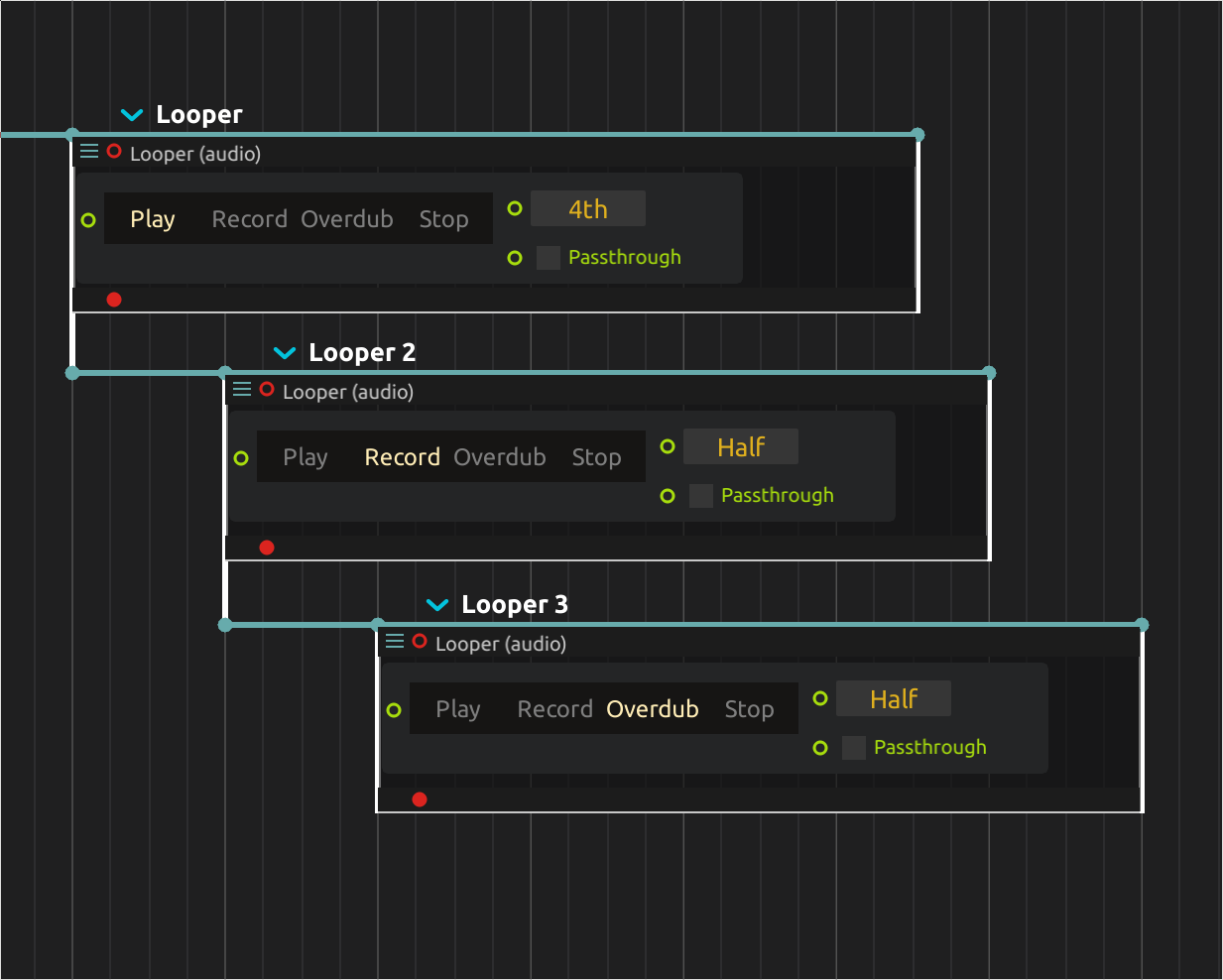The height and width of the screenshot is (980, 1223).
Task: Open the 4th quantification dropdown
Action: [x=588, y=209]
